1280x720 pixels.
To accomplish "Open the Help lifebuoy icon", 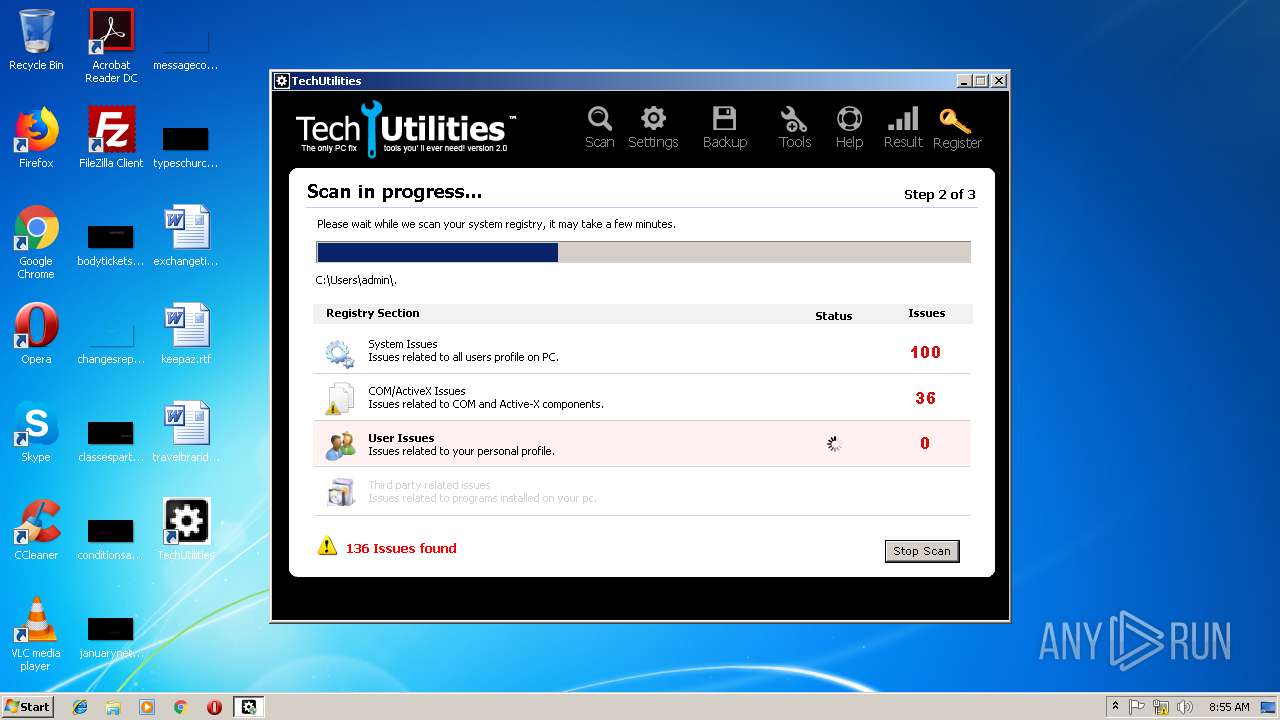I will tap(849, 127).
